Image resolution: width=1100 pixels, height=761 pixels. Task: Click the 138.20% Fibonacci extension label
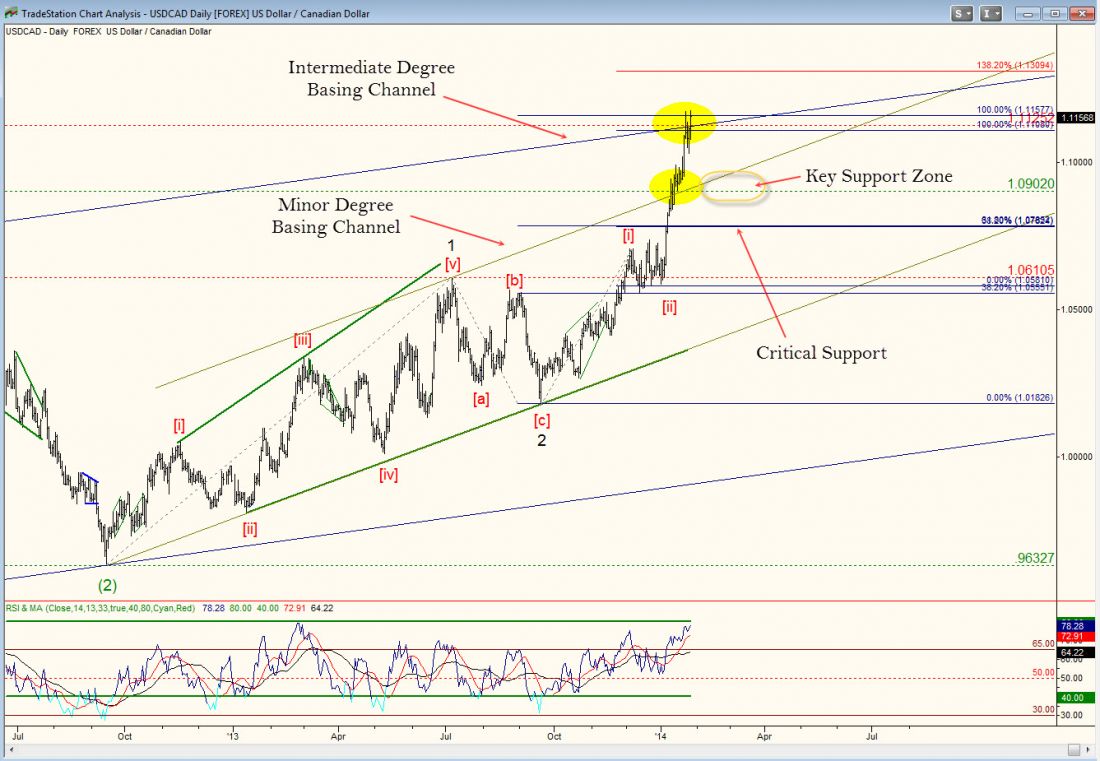[x=1014, y=65]
